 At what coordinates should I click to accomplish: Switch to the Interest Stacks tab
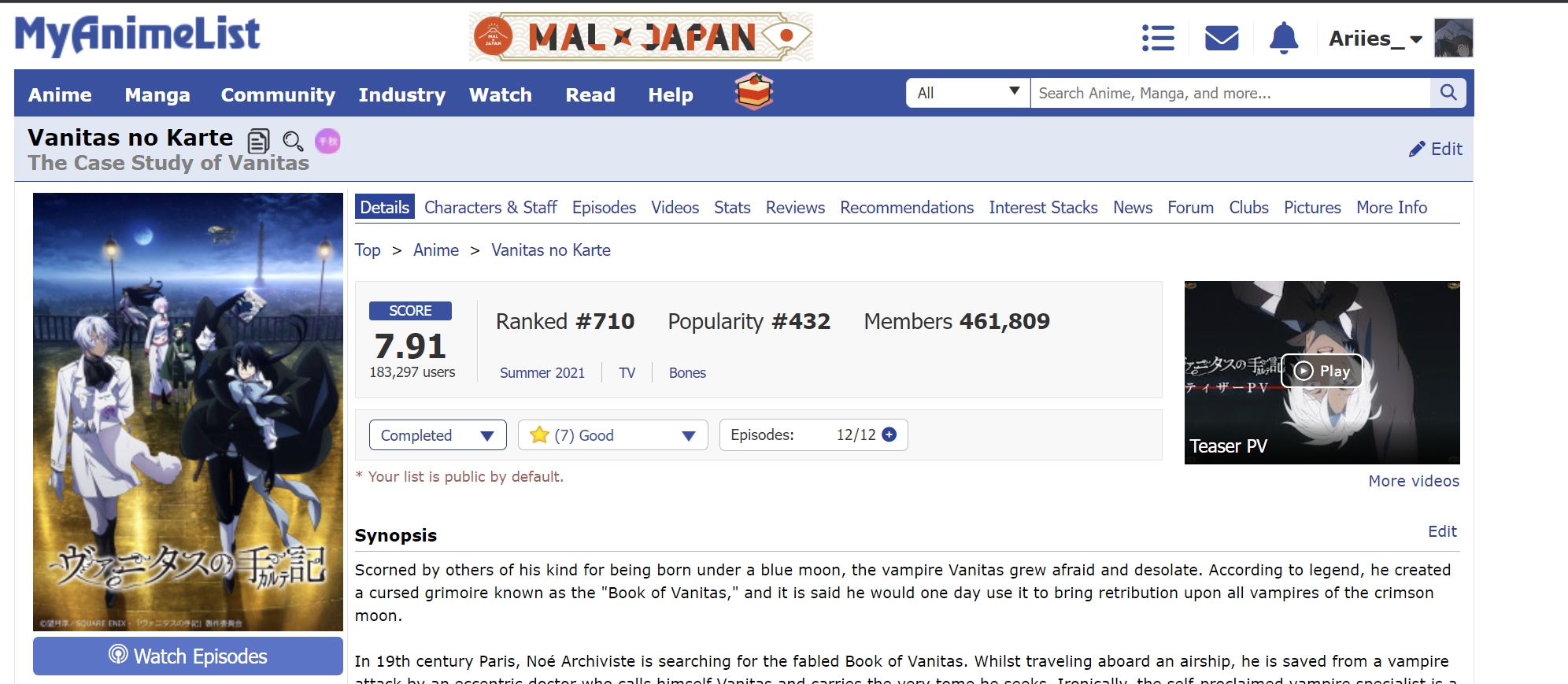click(x=1043, y=207)
